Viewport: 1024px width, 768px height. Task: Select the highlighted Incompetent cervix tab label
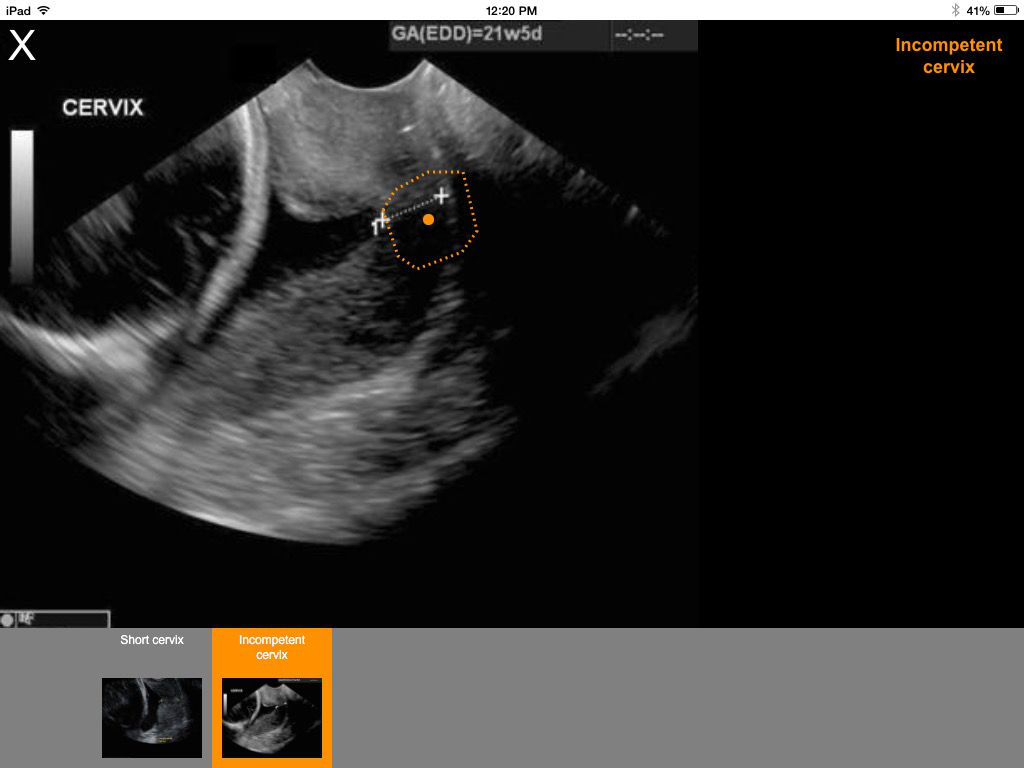click(272, 647)
